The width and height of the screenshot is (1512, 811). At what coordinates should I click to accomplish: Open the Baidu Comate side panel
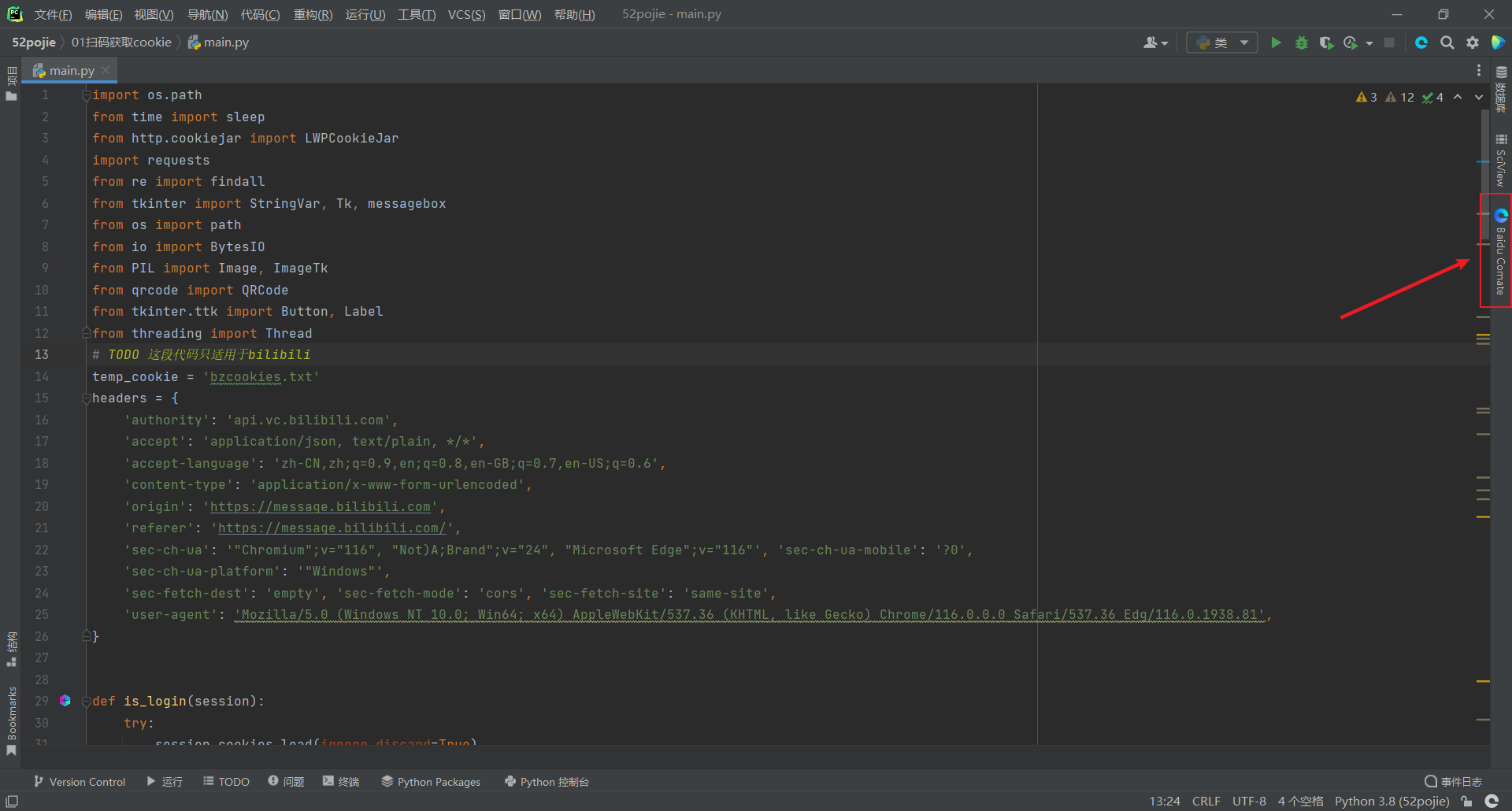pos(1501,252)
